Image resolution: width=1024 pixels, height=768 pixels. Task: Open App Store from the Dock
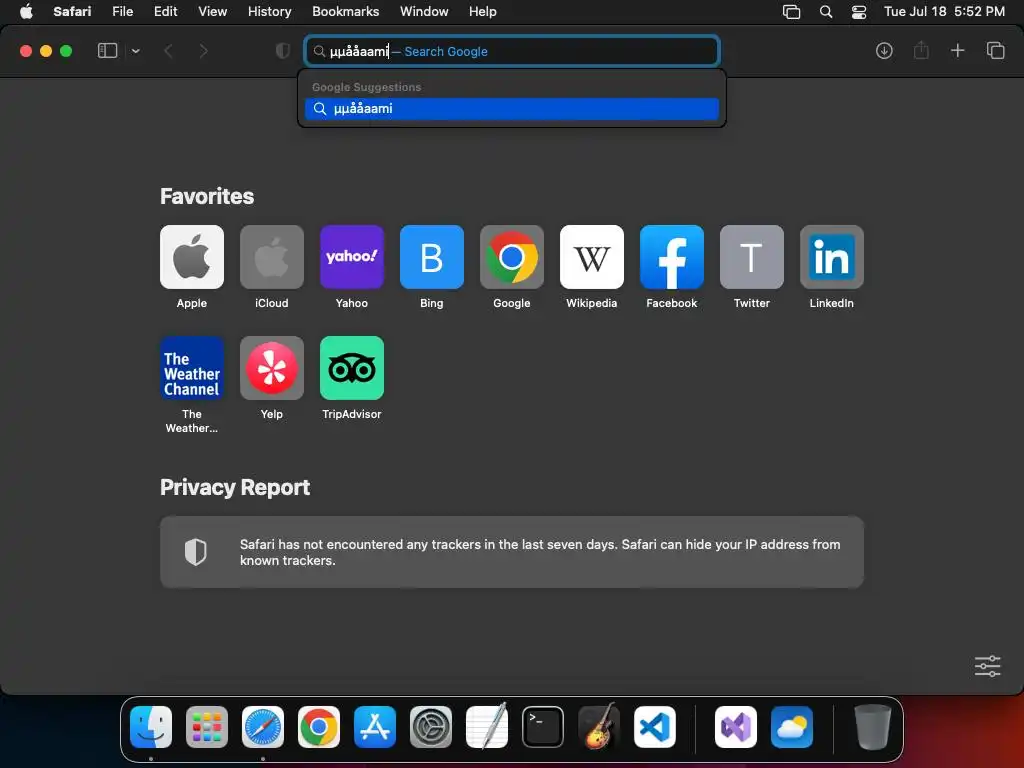(375, 727)
